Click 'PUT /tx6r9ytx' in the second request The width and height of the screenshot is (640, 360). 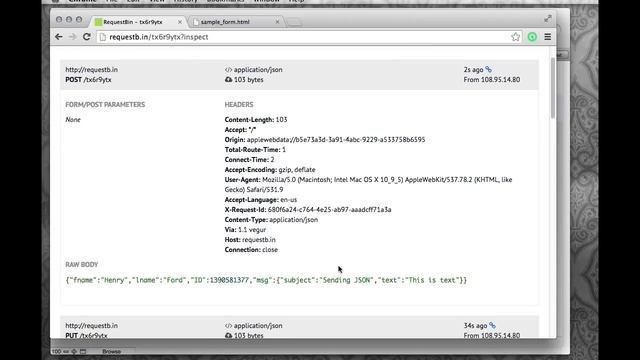click(86, 335)
